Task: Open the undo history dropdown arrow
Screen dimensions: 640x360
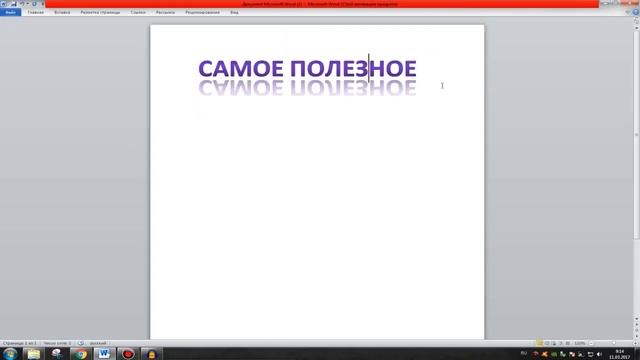Action: (x=28, y=4)
